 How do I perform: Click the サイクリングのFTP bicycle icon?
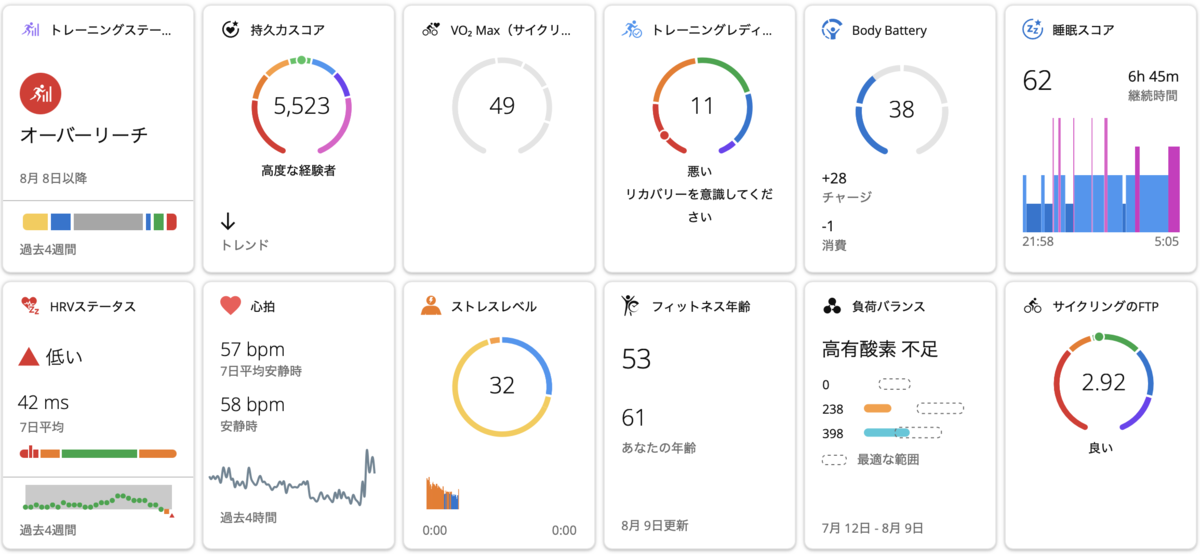(1032, 306)
